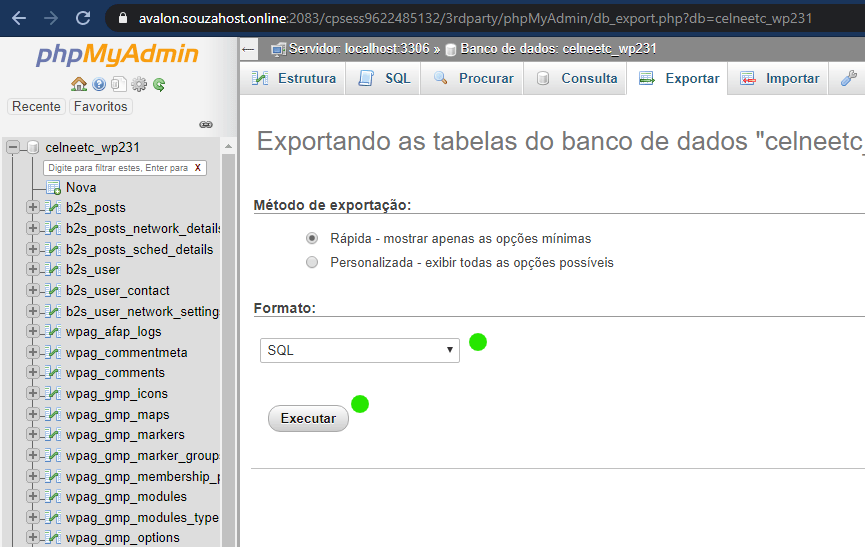Click the Favoritos button
This screenshot has width=865, height=547.
click(100, 106)
